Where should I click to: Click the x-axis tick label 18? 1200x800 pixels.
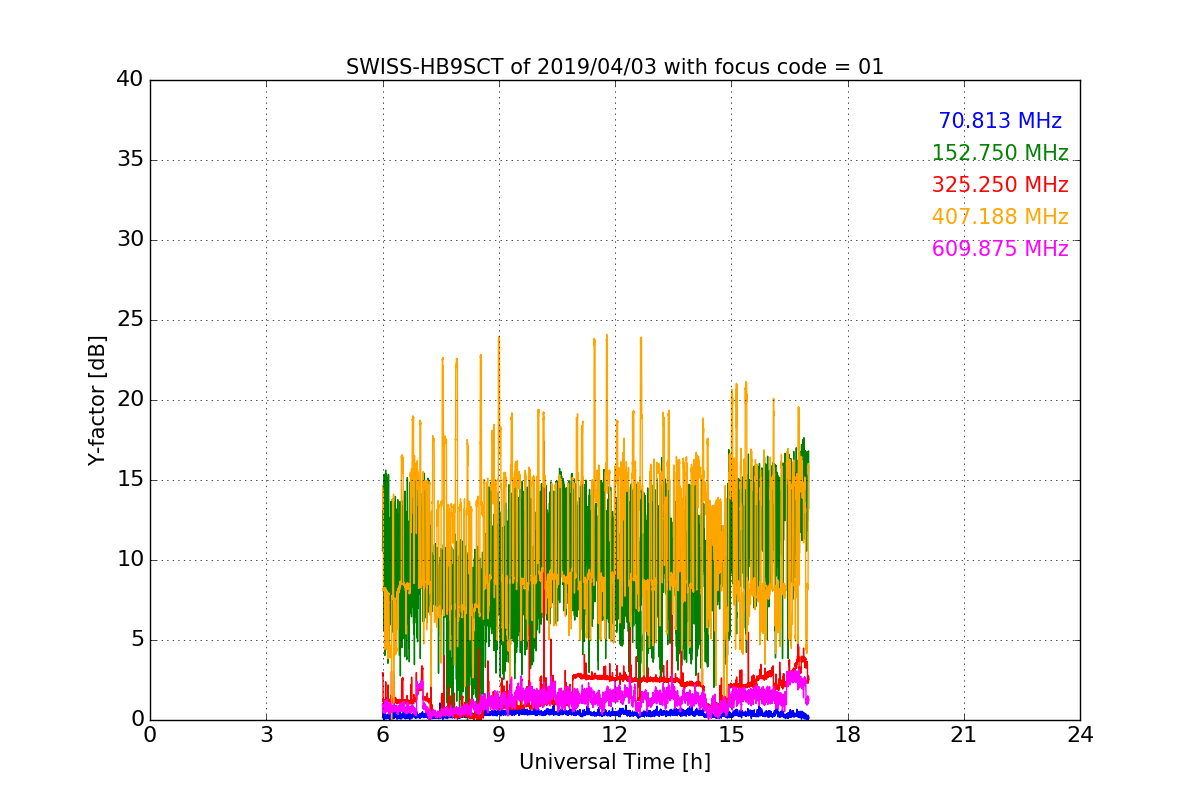pyautogui.click(x=848, y=735)
